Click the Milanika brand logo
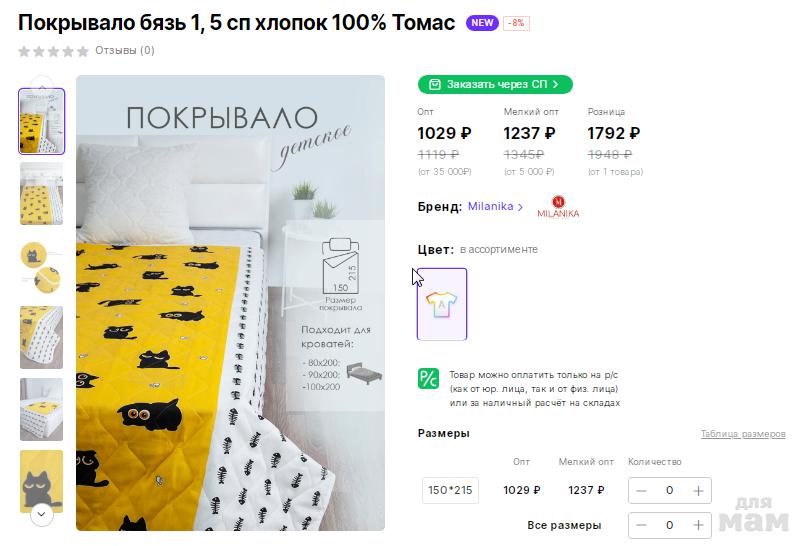804x546 pixels. coord(558,207)
